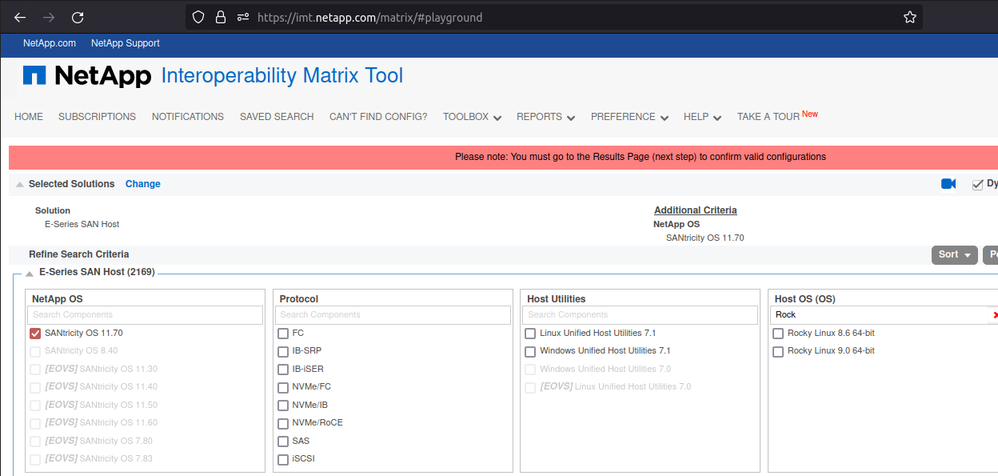Click the Change link for solutions
The width and height of the screenshot is (998, 476).
point(143,184)
